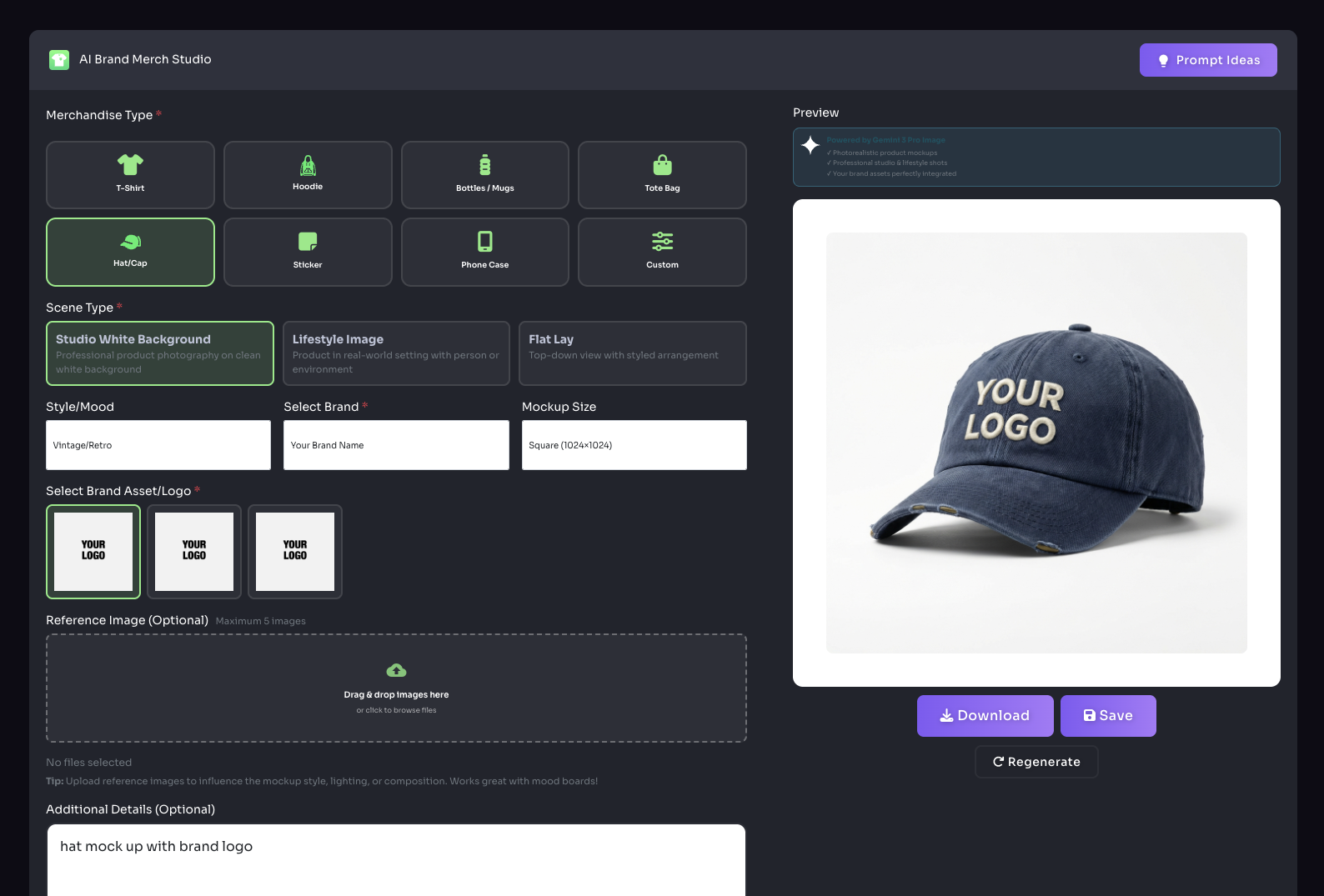The image size is (1324, 896).
Task: Download the generated hat mockup
Action: point(985,716)
